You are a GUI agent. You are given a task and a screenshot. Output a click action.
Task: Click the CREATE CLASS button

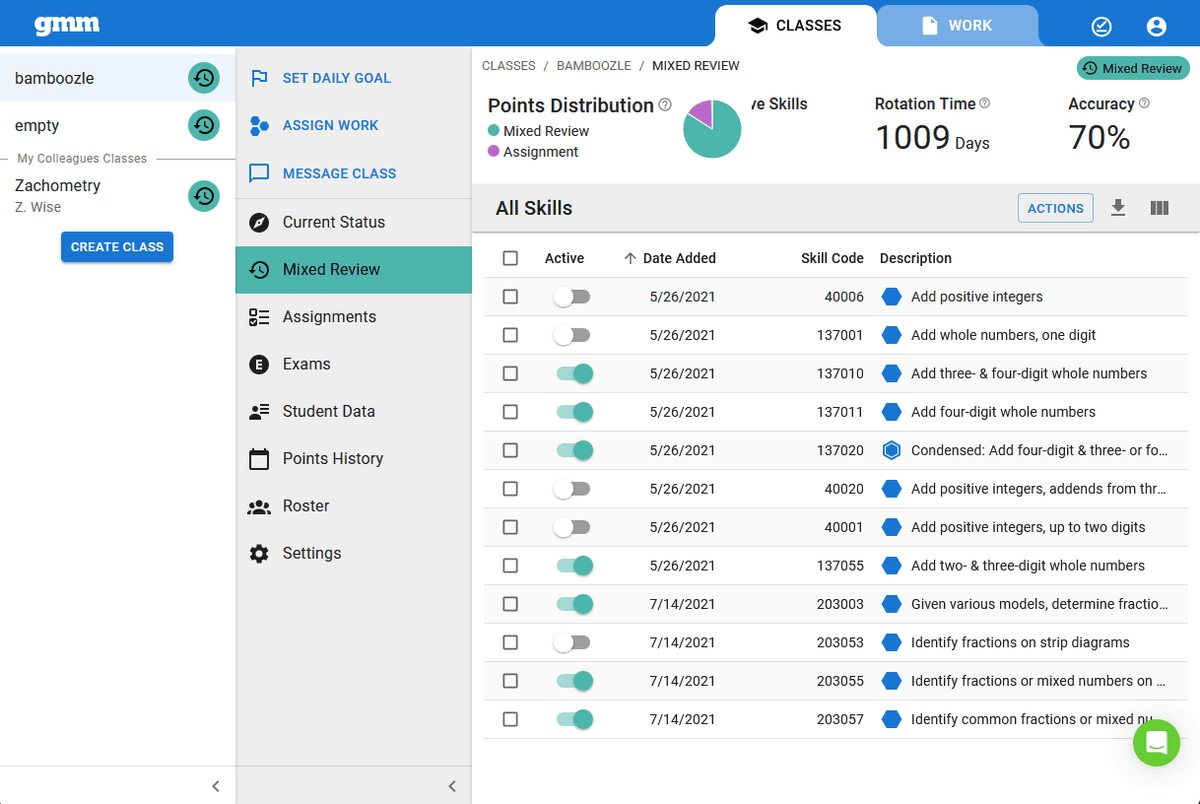pyautogui.click(x=117, y=246)
